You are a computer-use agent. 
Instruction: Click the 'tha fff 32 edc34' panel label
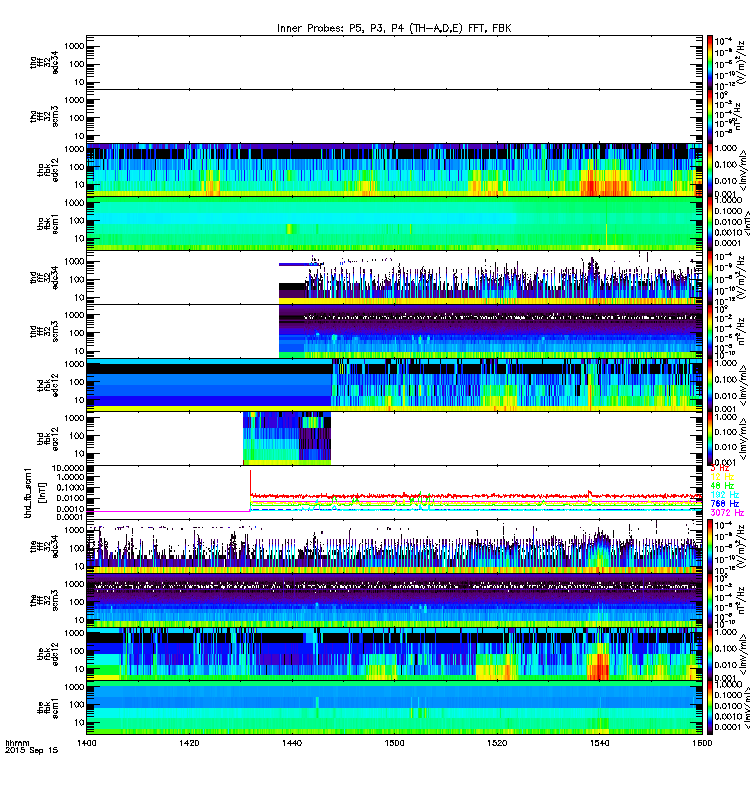[x=44, y=62]
